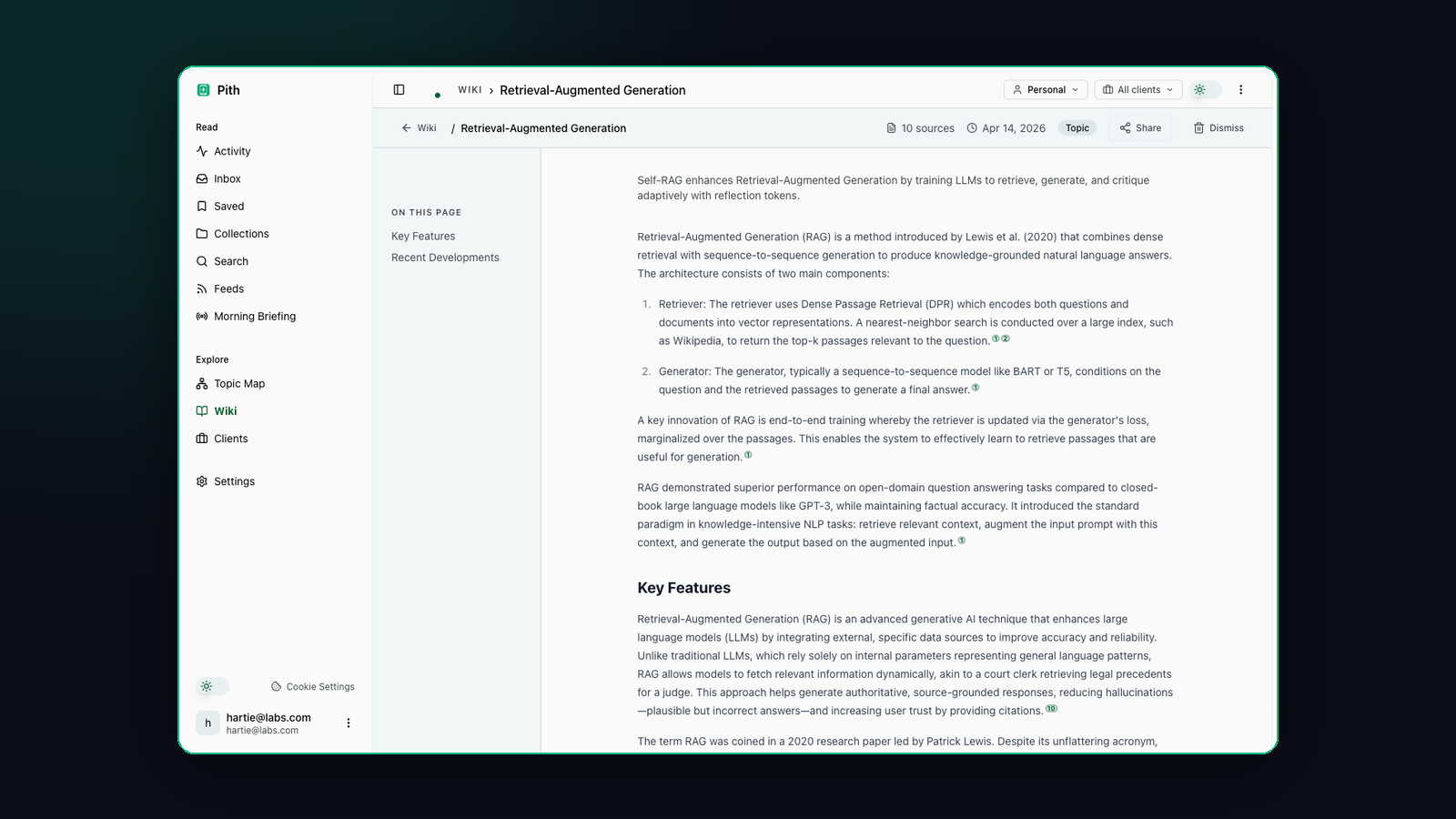This screenshot has height=819, width=1456.
Task: Go back to Wiki via arrow link
Action: click(x=419, y=128)
